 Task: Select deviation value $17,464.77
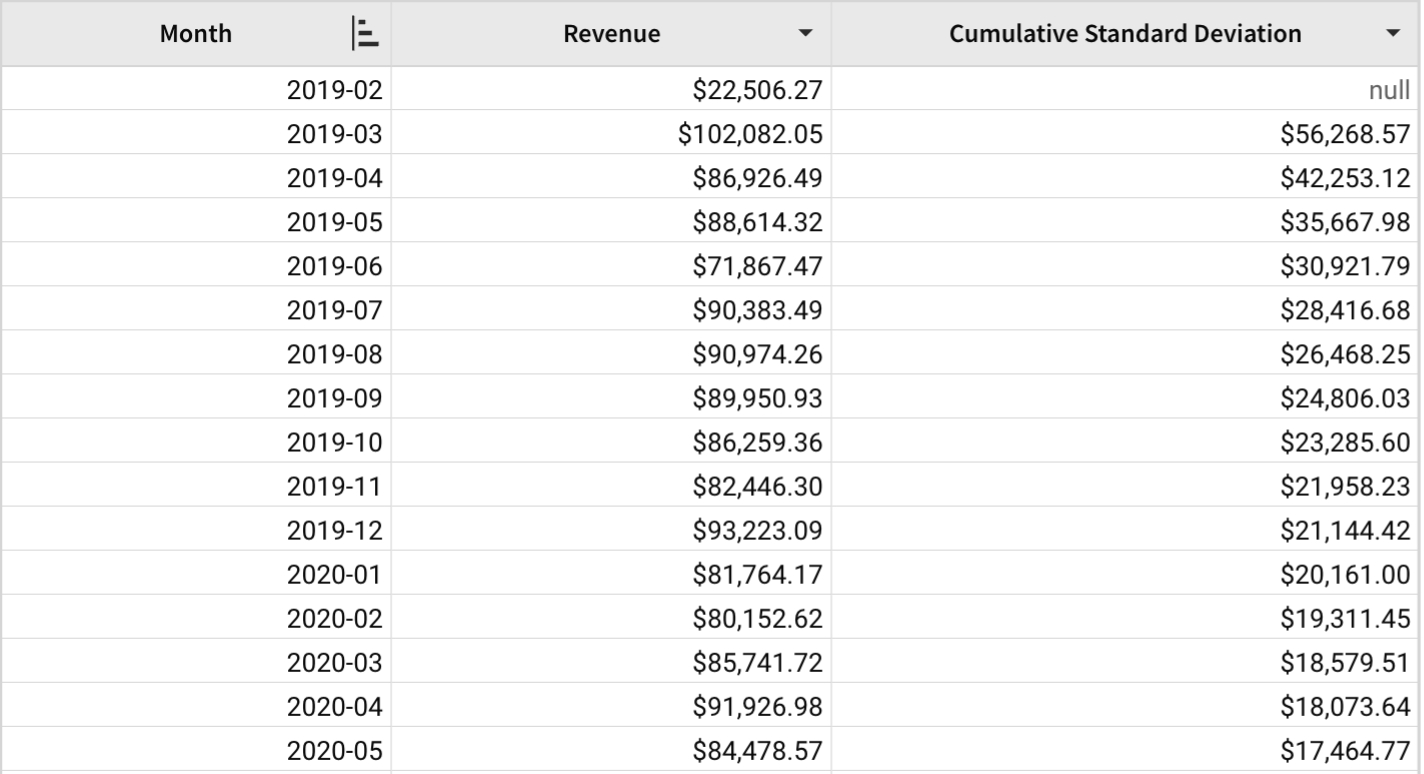[1345, 750]
